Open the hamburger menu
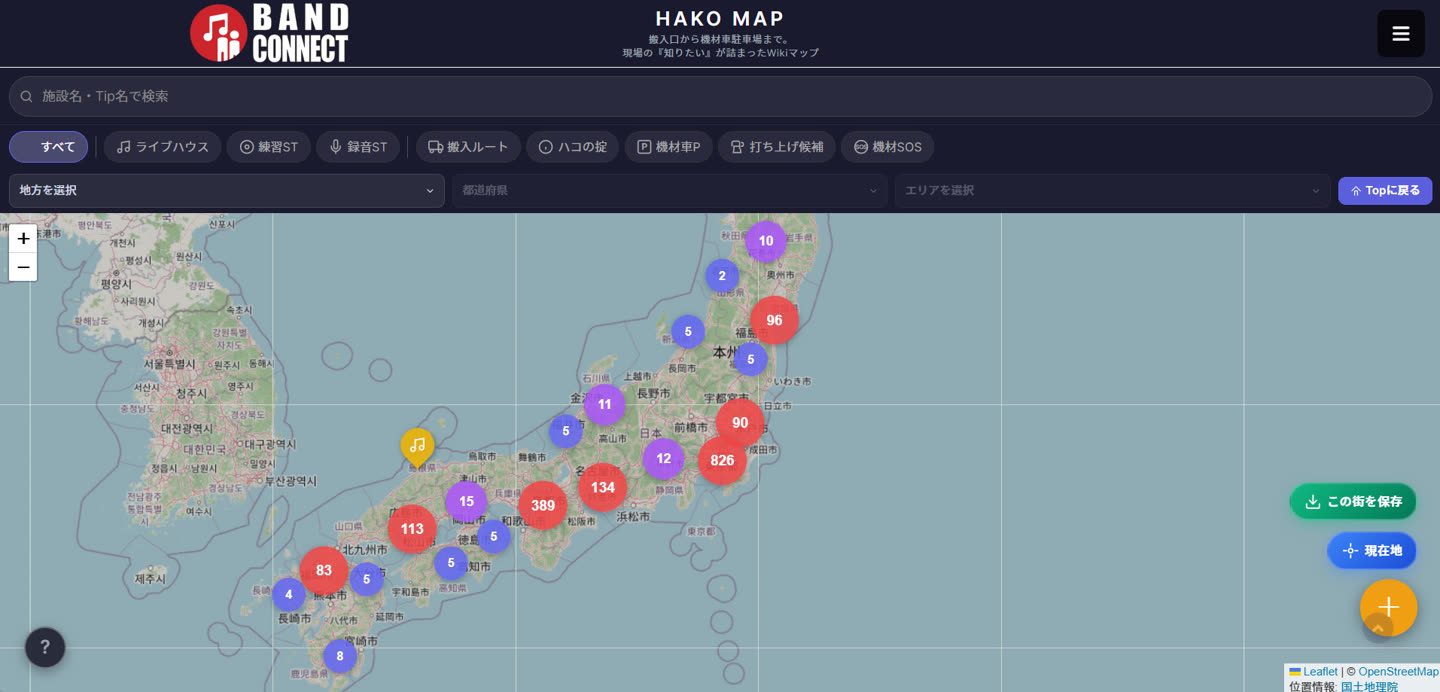This screenshot has width=1440, height=692. pos(1400,34)
